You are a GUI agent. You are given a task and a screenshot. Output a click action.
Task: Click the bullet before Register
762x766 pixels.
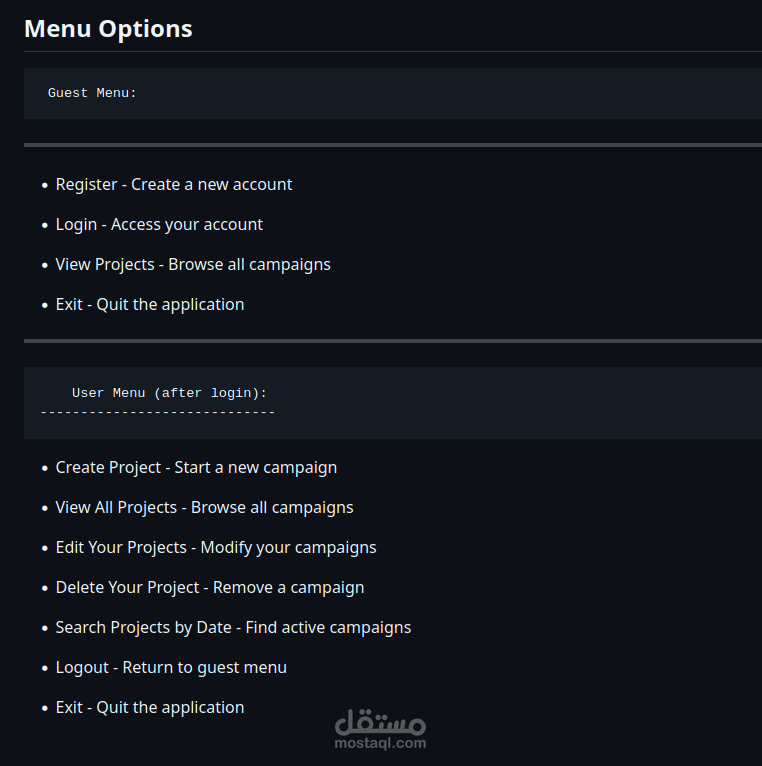pos(45,186)
